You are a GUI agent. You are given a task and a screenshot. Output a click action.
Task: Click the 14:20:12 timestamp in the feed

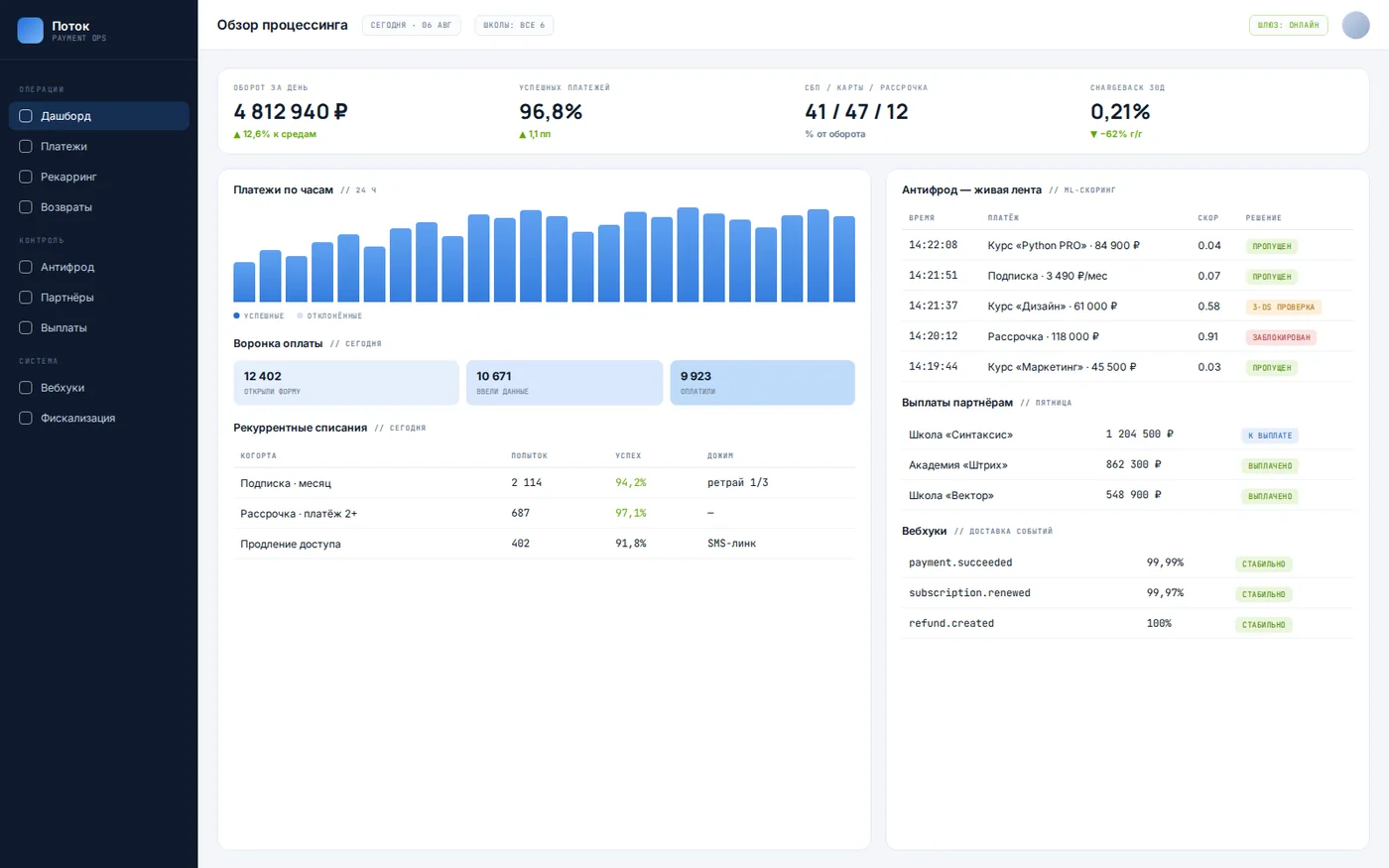coord(934,336)
